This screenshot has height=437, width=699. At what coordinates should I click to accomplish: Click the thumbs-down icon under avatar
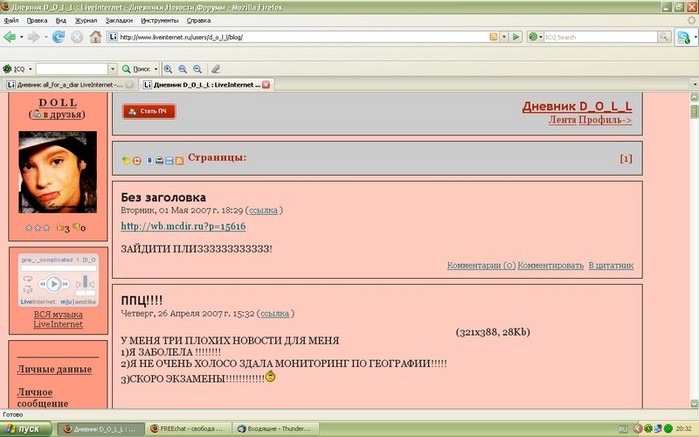[76, 227]
